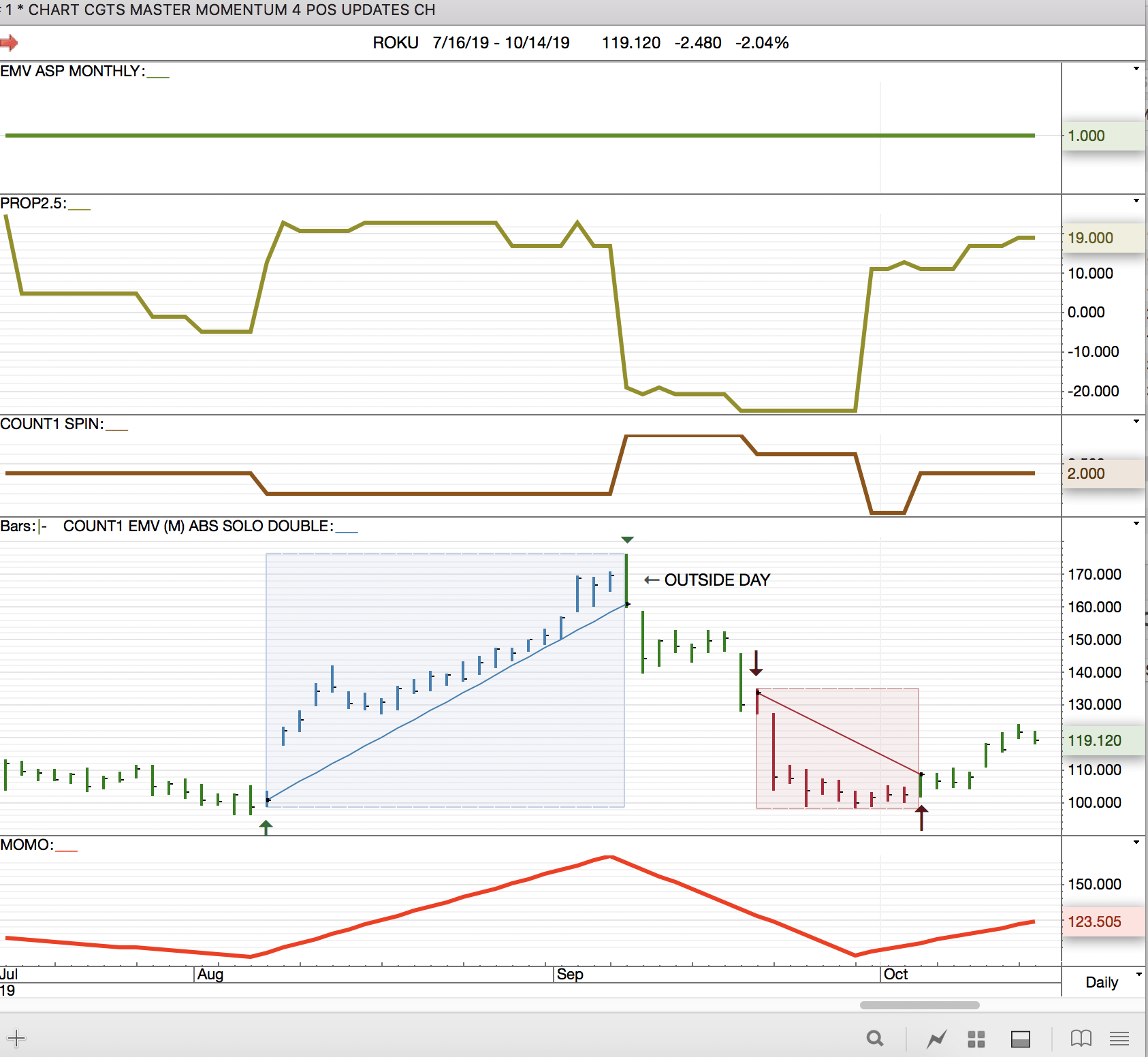Select the red shaded downtrend region
Image resolution: width=1148 pixels, height=1057 pixels.
tap(838, 748)
